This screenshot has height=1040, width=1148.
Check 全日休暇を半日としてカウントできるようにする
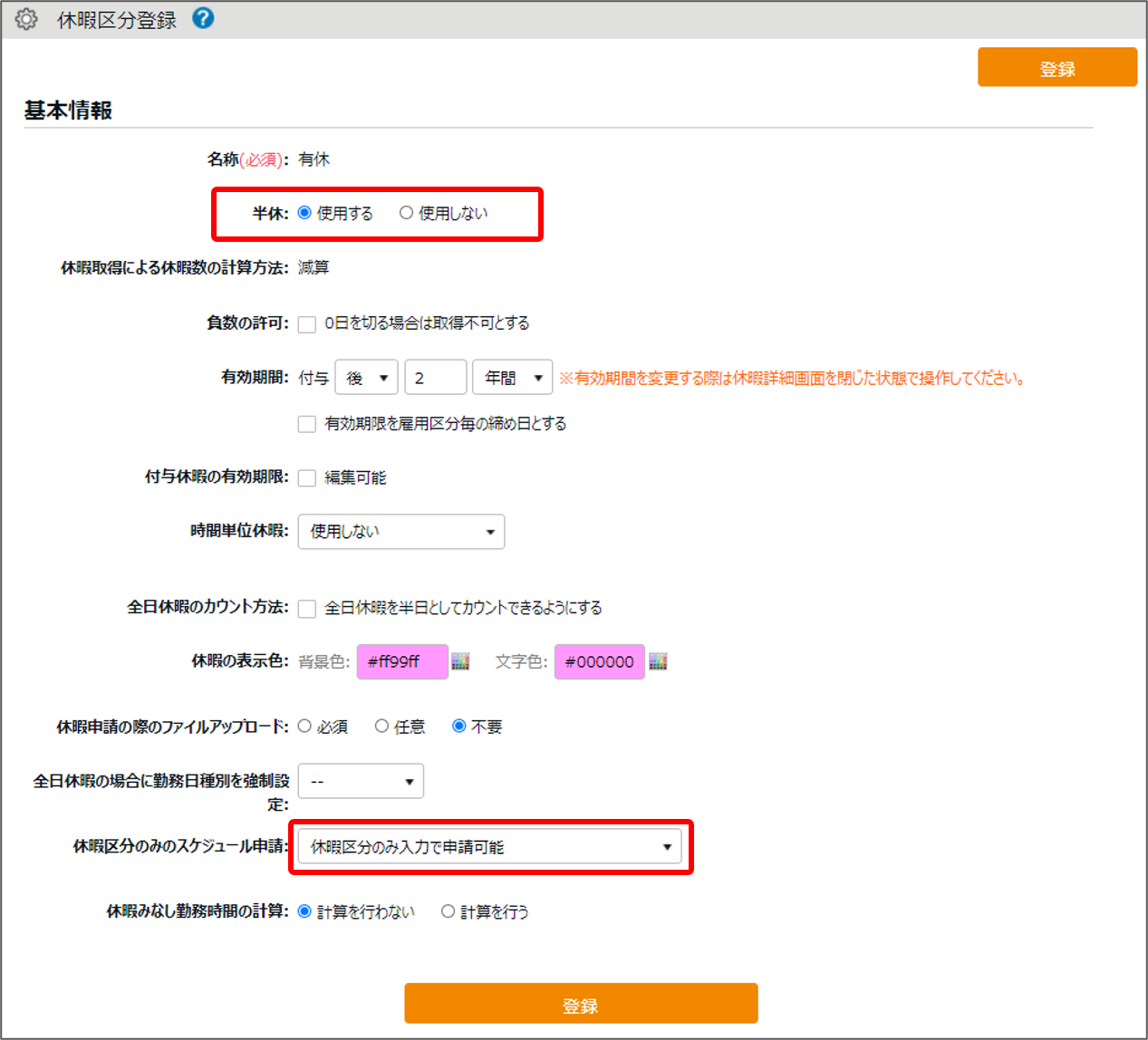point(306,608)
